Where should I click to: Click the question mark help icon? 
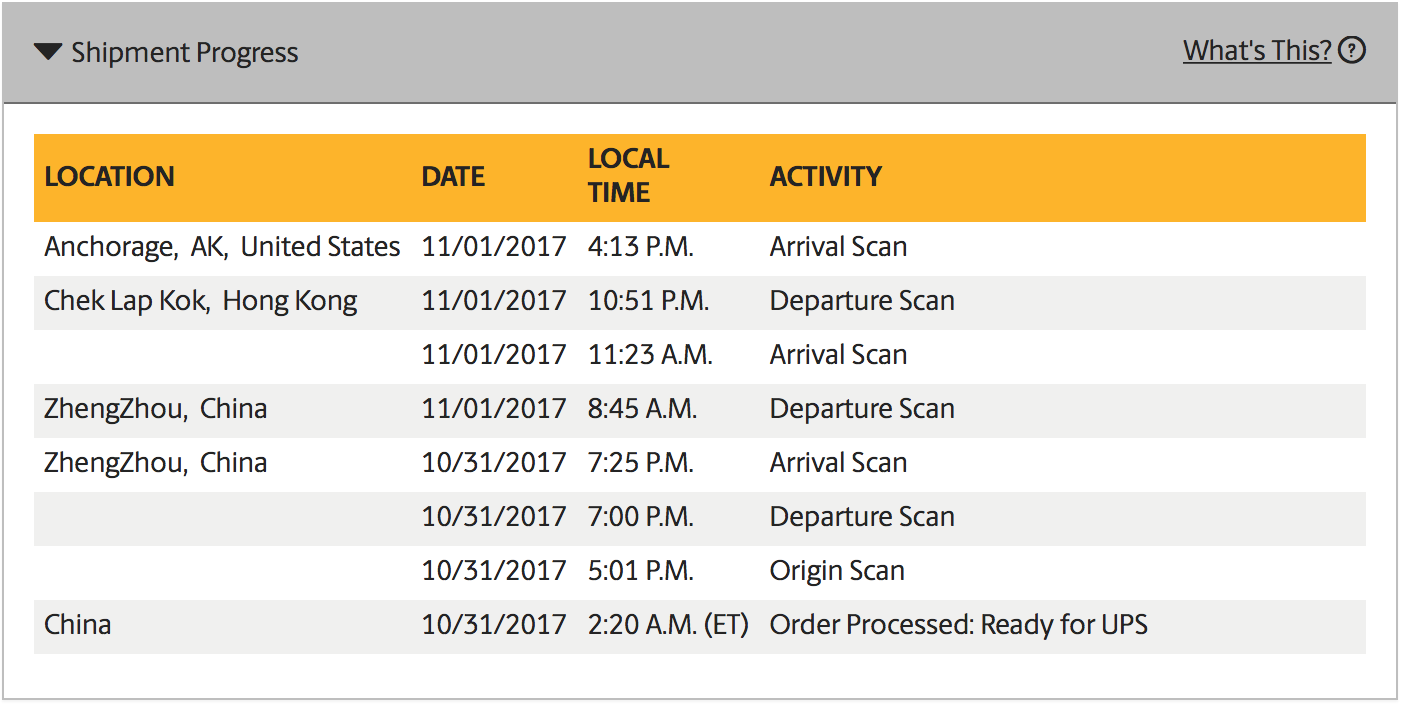(1352, 50)
